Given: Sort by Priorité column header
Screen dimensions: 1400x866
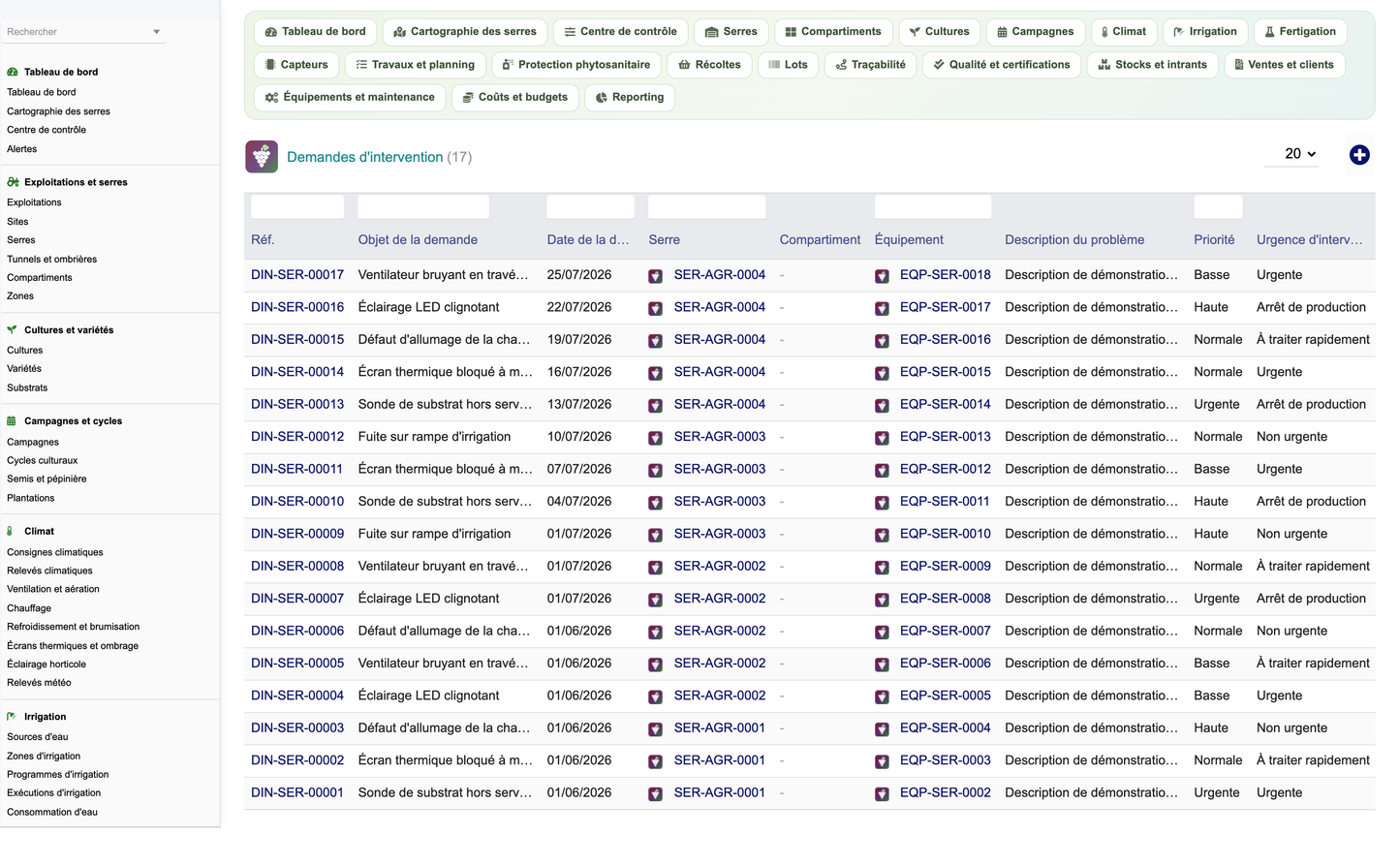Looking at the screenshot, I should pyautogui.click(x=1214, y=240).
